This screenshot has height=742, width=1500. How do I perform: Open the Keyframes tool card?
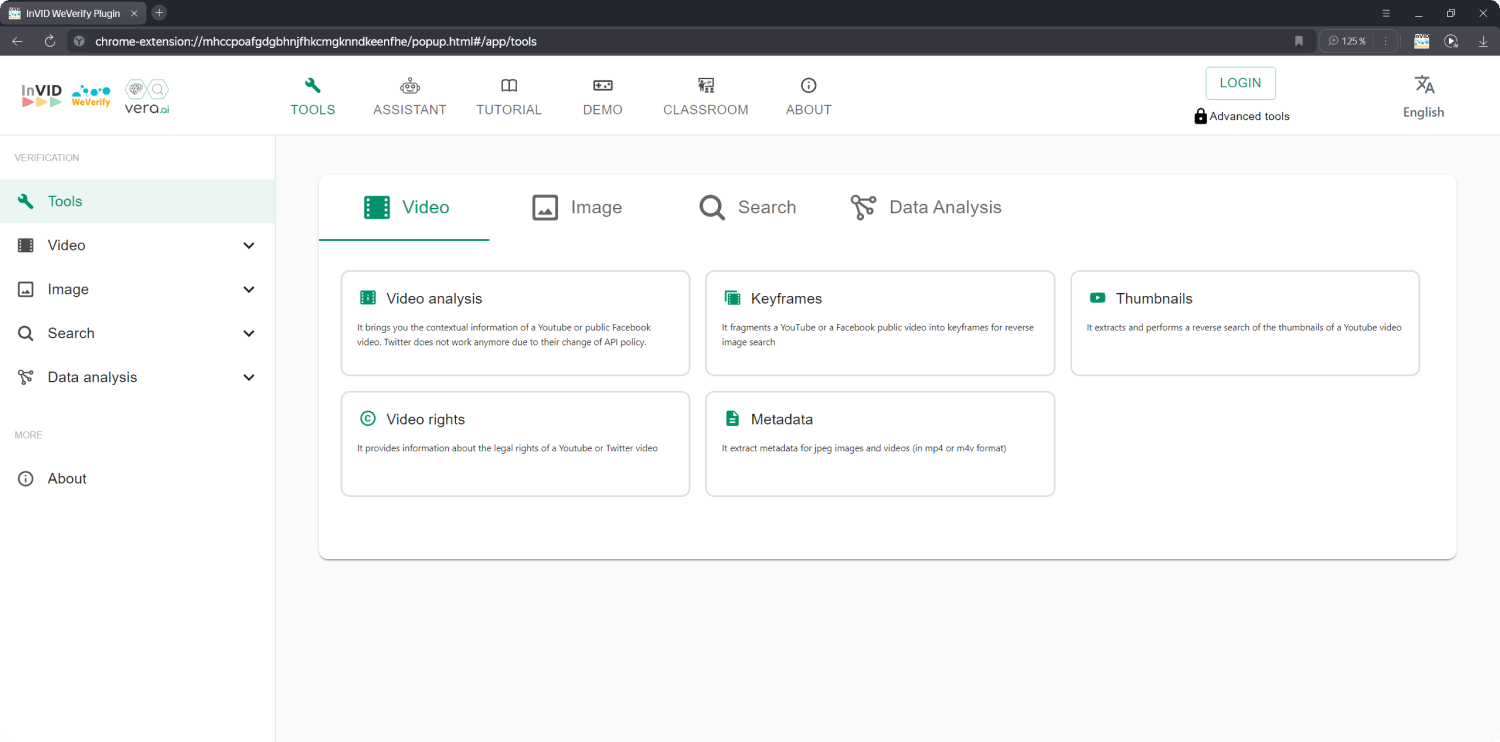(x=880, y=322)
